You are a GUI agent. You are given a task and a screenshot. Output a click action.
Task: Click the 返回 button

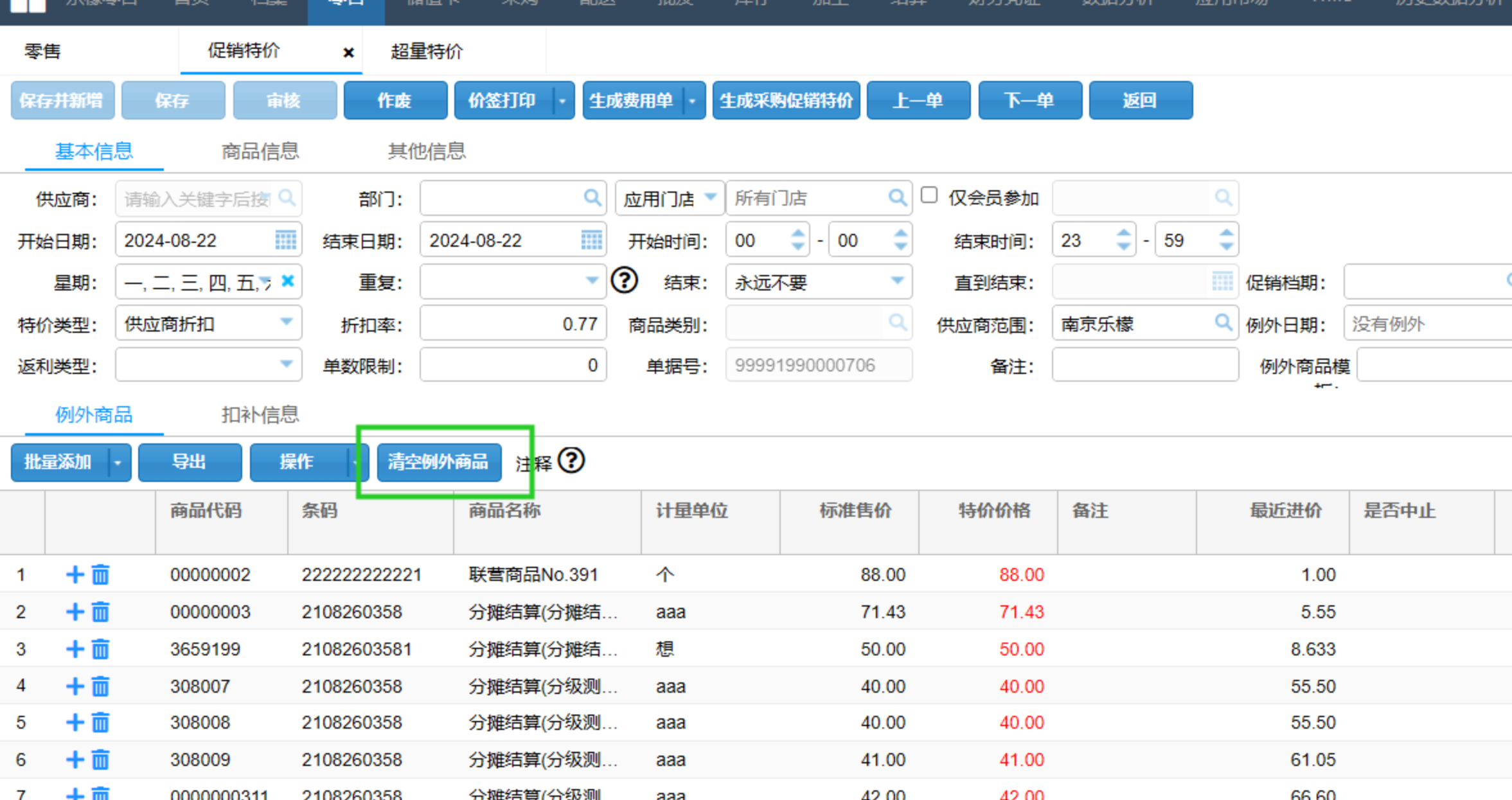pyautogui.click(x=1141, y=101)
